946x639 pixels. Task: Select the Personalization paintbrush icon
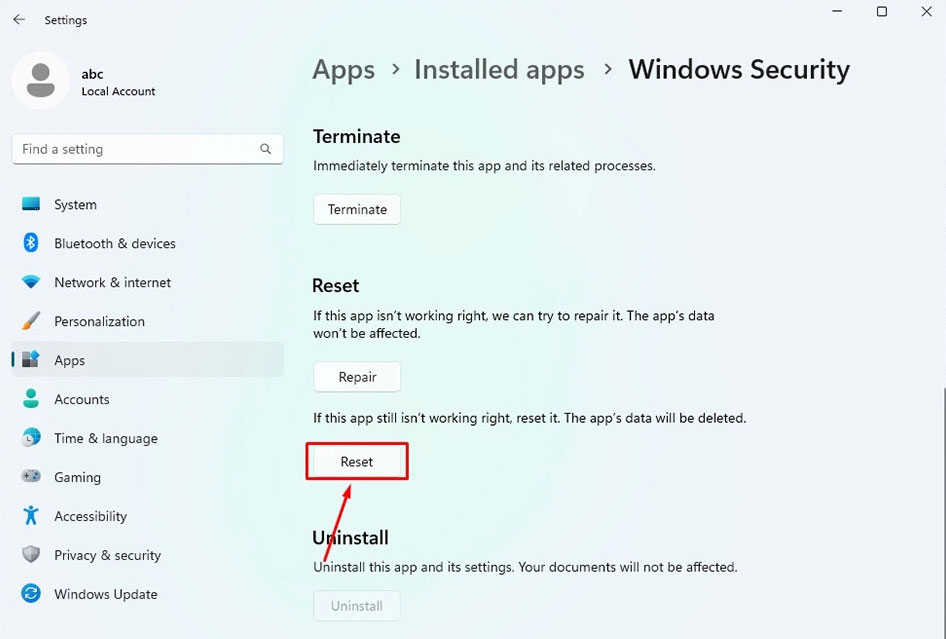click(x=32, y=321)
